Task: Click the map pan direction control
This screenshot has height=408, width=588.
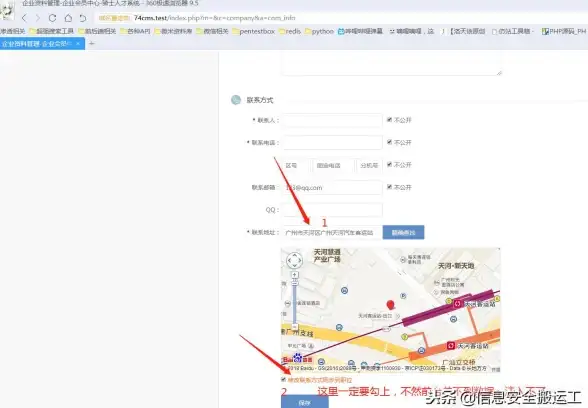Action: pyautogui.click(x=294, y=260)
